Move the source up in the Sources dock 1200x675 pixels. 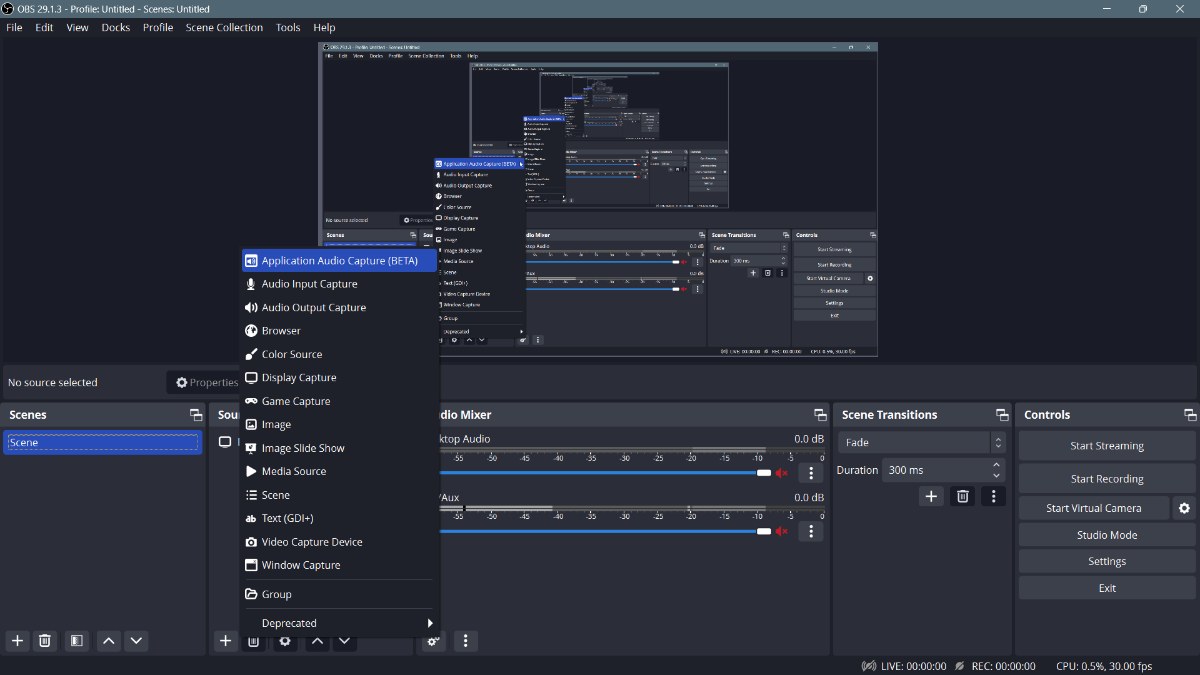tap(317, 641)
